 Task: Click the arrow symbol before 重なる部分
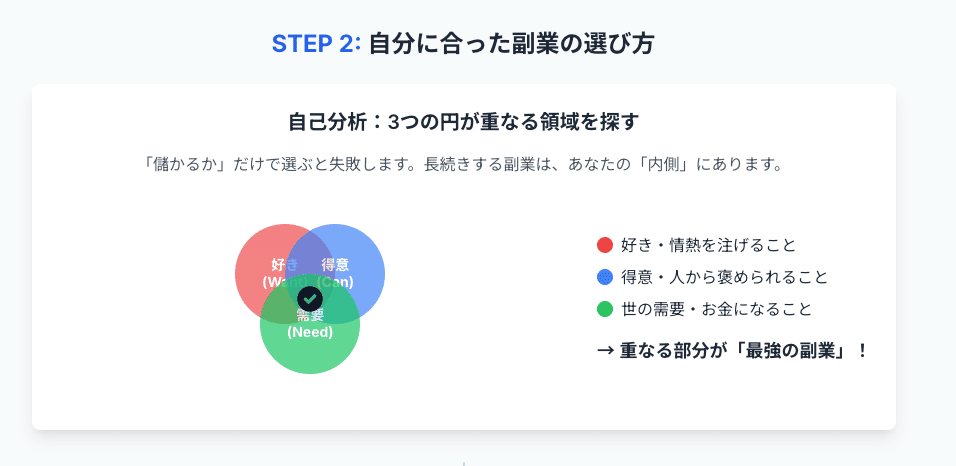click(604, 350)
